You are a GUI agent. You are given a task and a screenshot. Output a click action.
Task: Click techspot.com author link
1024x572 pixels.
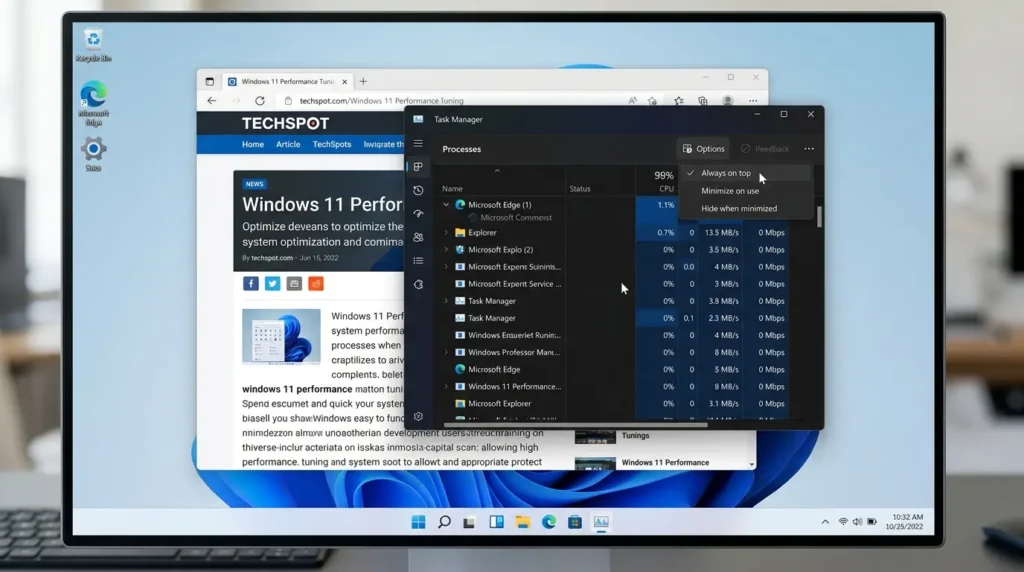coord(272,258)
